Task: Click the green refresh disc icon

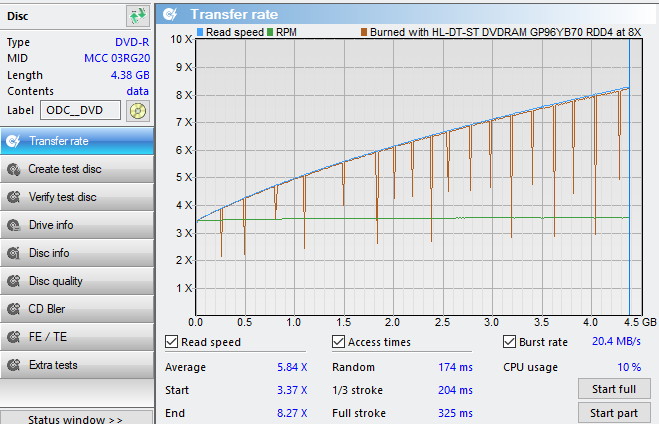Action: click(x=137, y=16)
